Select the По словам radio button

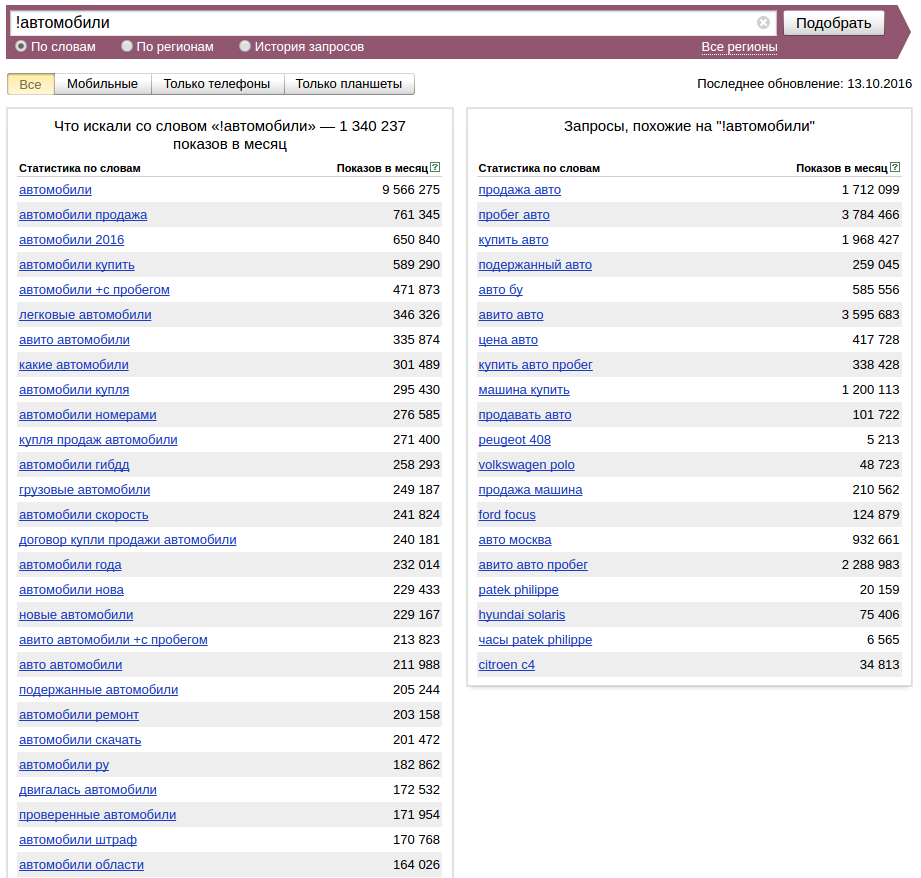tap(21, 46)
